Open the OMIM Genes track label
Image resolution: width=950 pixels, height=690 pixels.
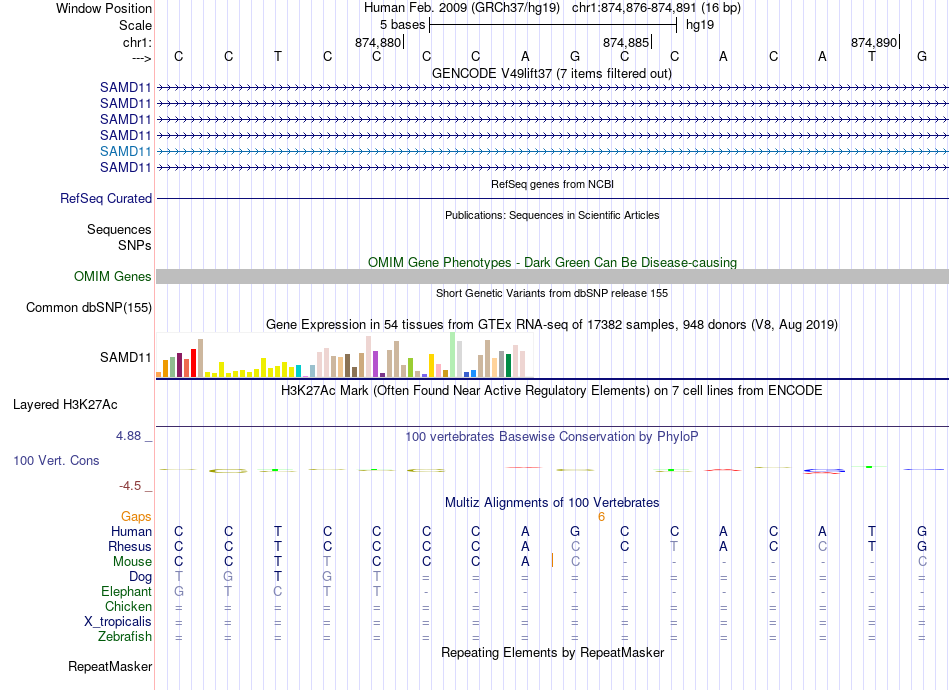coord(113,276)
